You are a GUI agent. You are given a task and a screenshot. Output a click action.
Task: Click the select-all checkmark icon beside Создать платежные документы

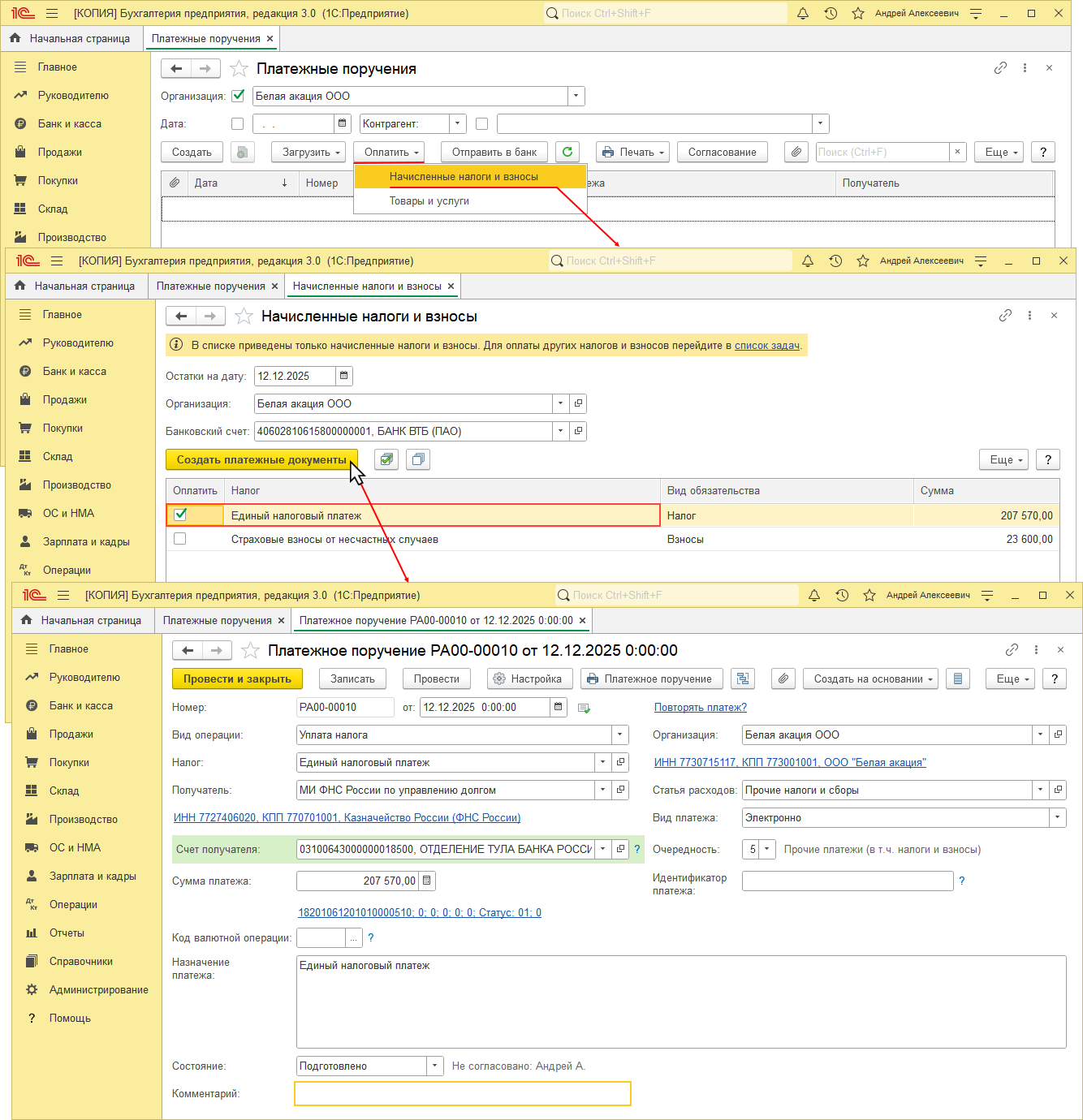386,459
